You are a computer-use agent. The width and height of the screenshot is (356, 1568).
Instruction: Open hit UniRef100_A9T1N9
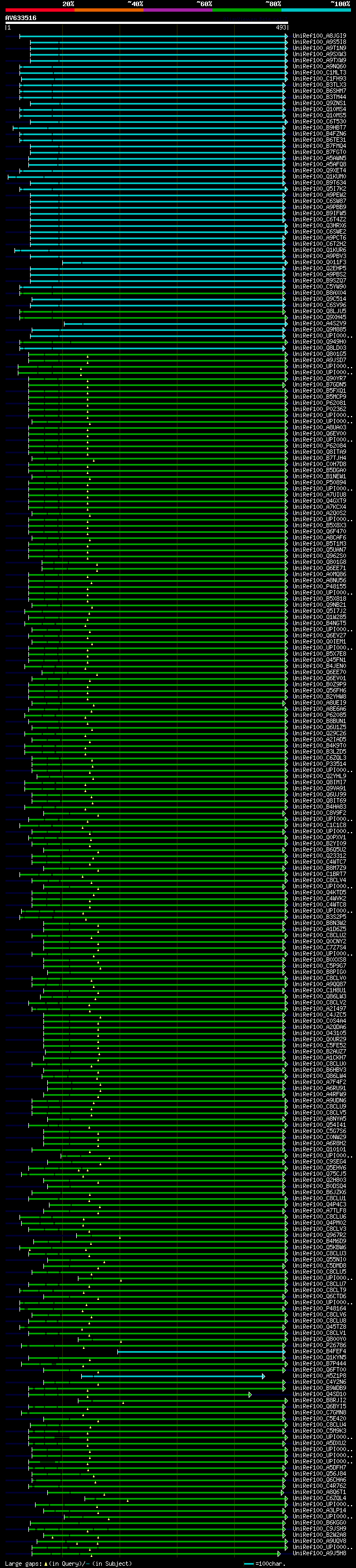coord(319,48)
